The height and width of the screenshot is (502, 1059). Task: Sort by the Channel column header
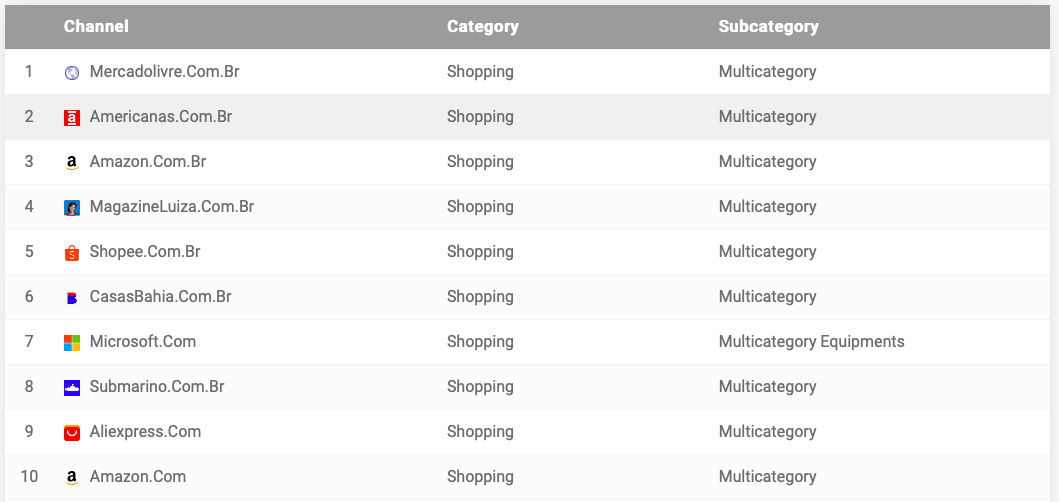point(96,26)
